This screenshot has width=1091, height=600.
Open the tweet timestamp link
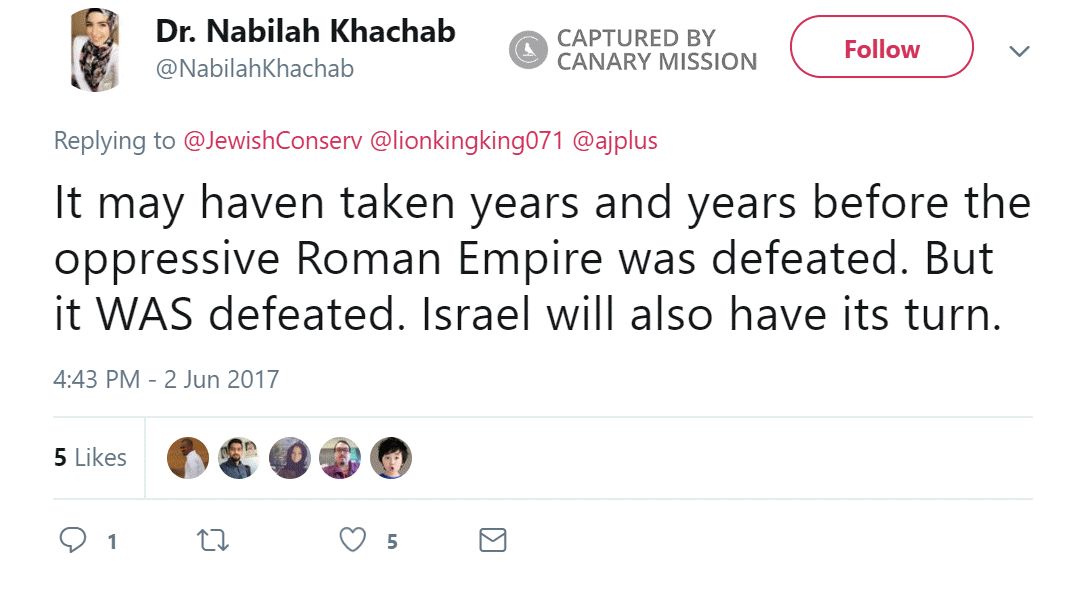[166, 379]
